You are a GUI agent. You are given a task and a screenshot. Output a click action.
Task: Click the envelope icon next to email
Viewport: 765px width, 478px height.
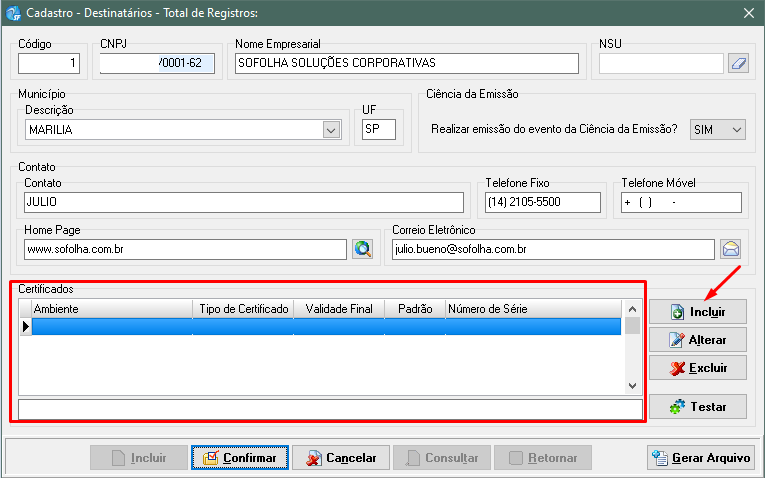point(730,249)
